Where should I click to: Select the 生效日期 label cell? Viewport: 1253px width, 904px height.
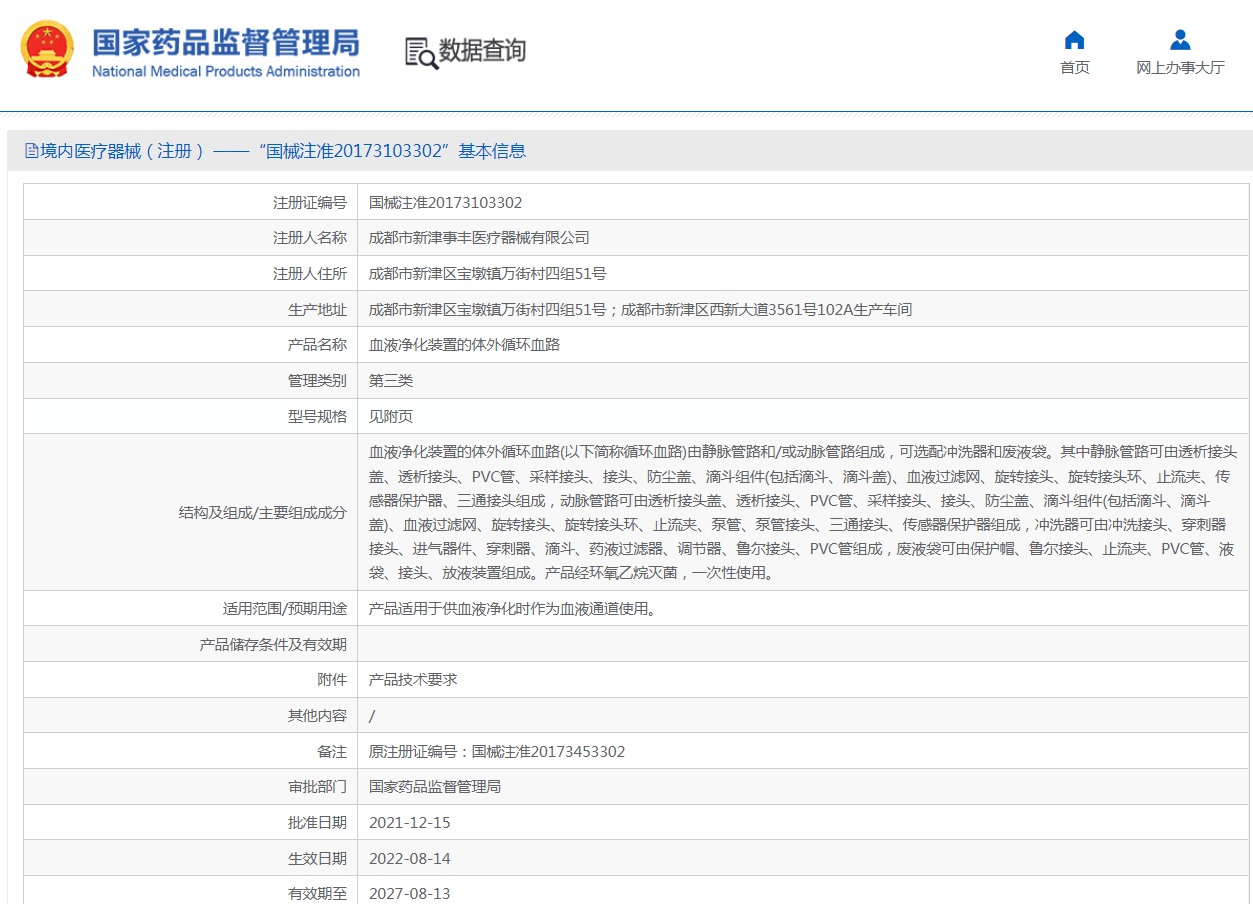tap(191, 859)
